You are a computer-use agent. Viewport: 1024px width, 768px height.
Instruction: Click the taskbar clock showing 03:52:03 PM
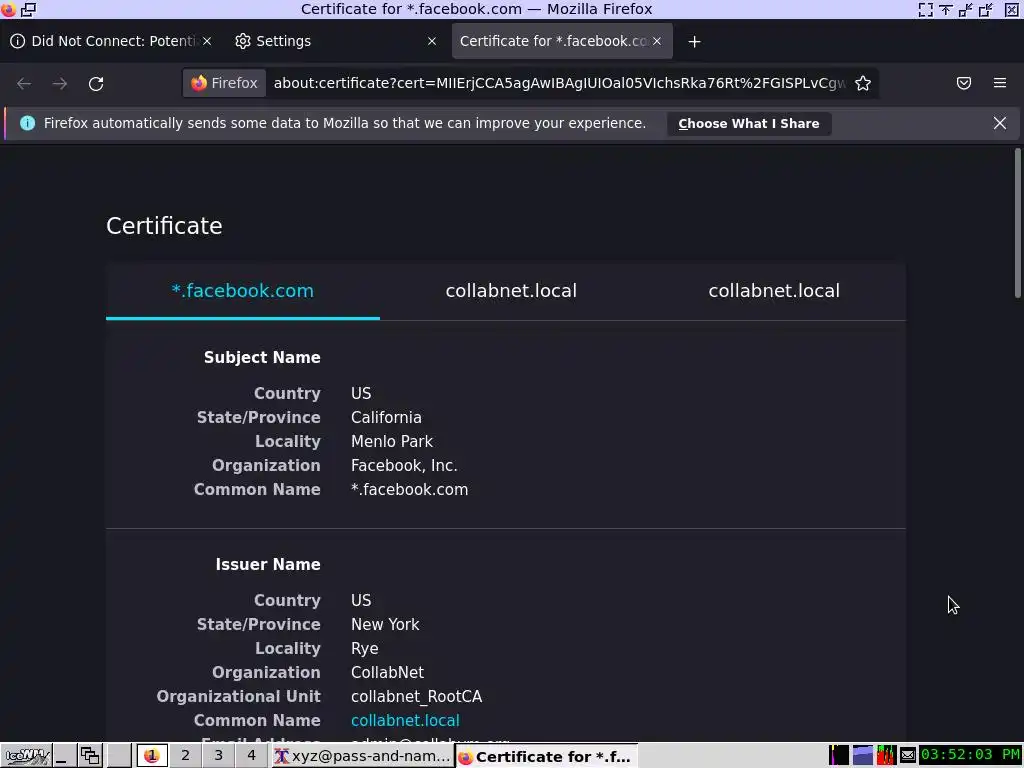tap(970, 755)
